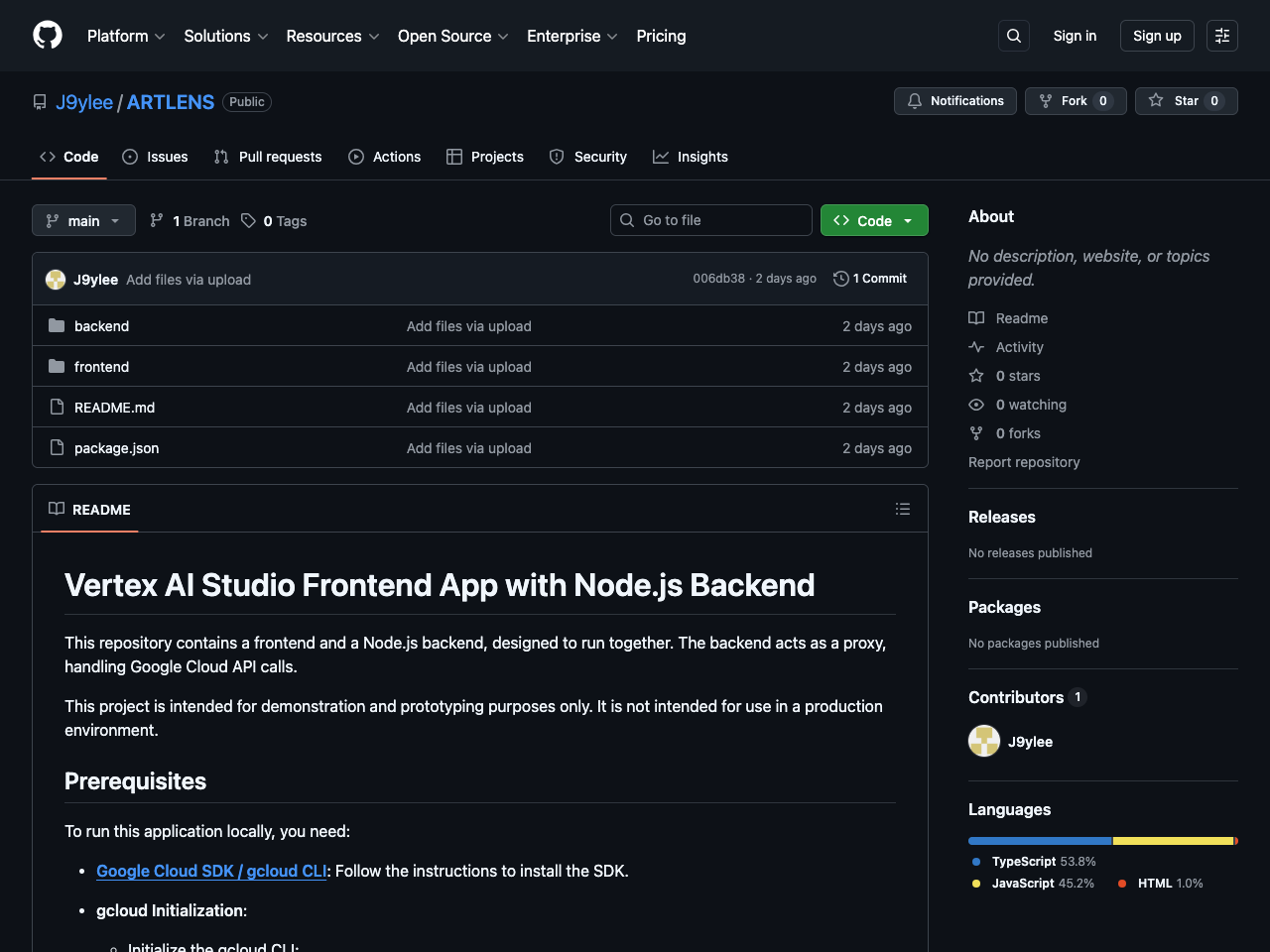Open the main branch selector
Image resolution: width=1270 pixels, height=952 pixels.
(83, 220)
